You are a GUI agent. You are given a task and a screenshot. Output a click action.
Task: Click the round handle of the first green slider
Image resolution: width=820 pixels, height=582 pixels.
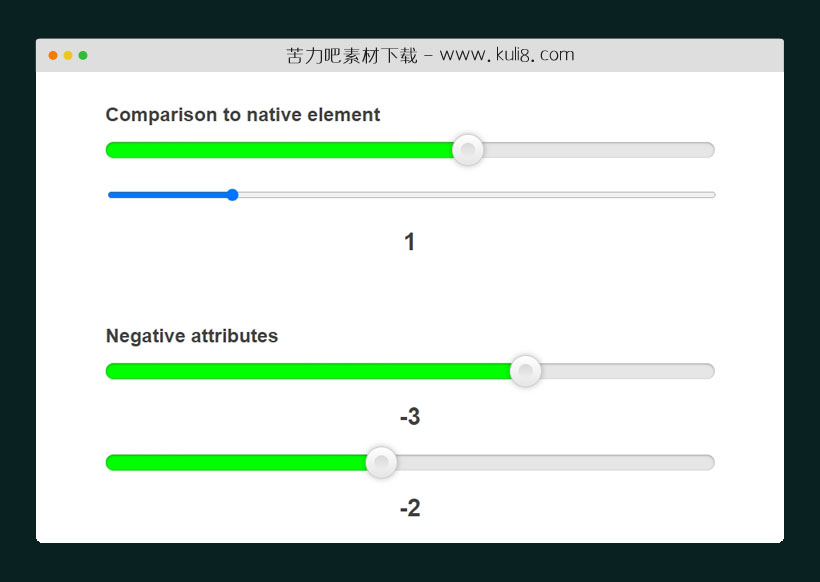coord(468,150)
